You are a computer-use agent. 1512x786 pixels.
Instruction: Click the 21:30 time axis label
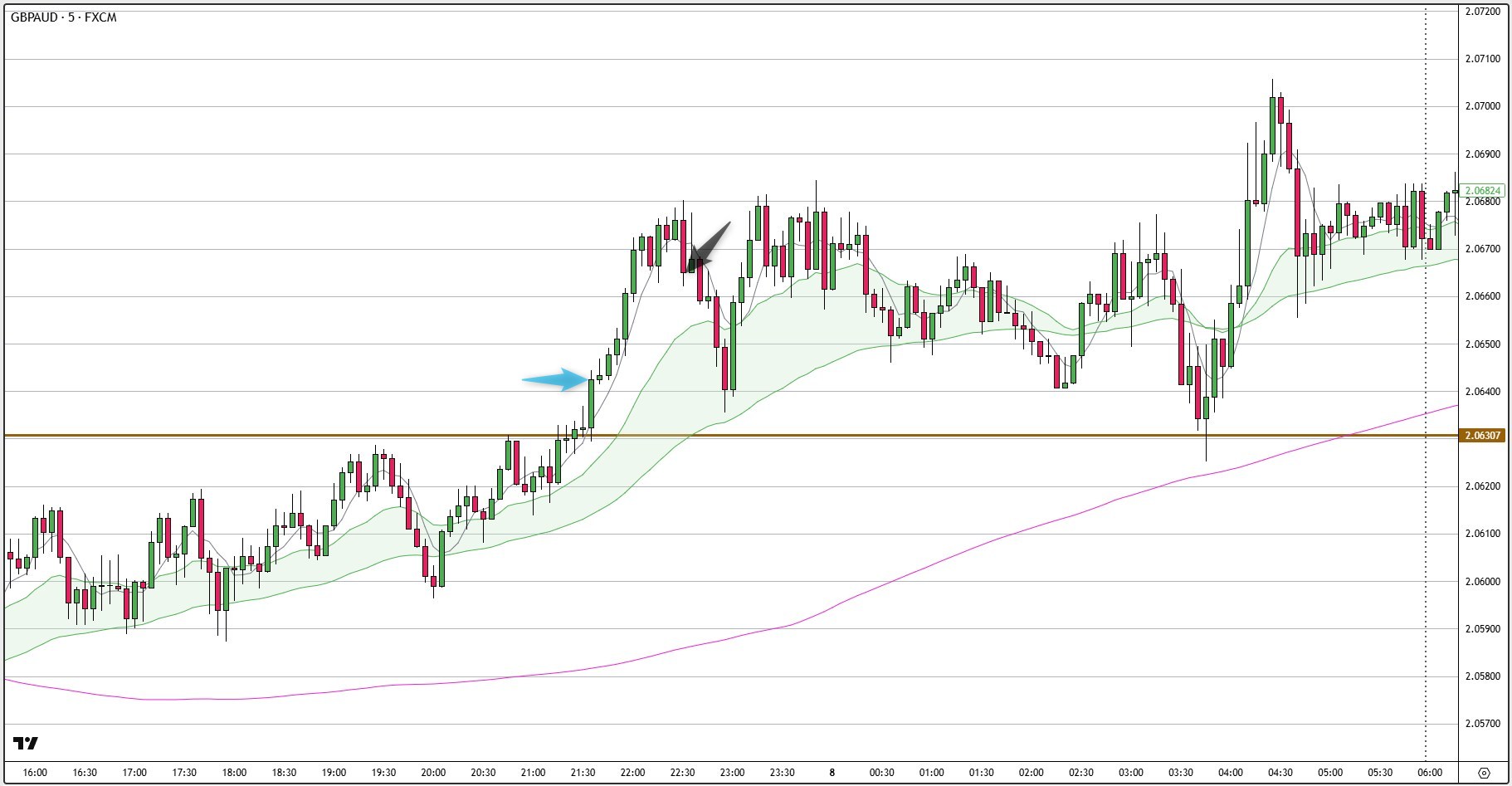583,773
